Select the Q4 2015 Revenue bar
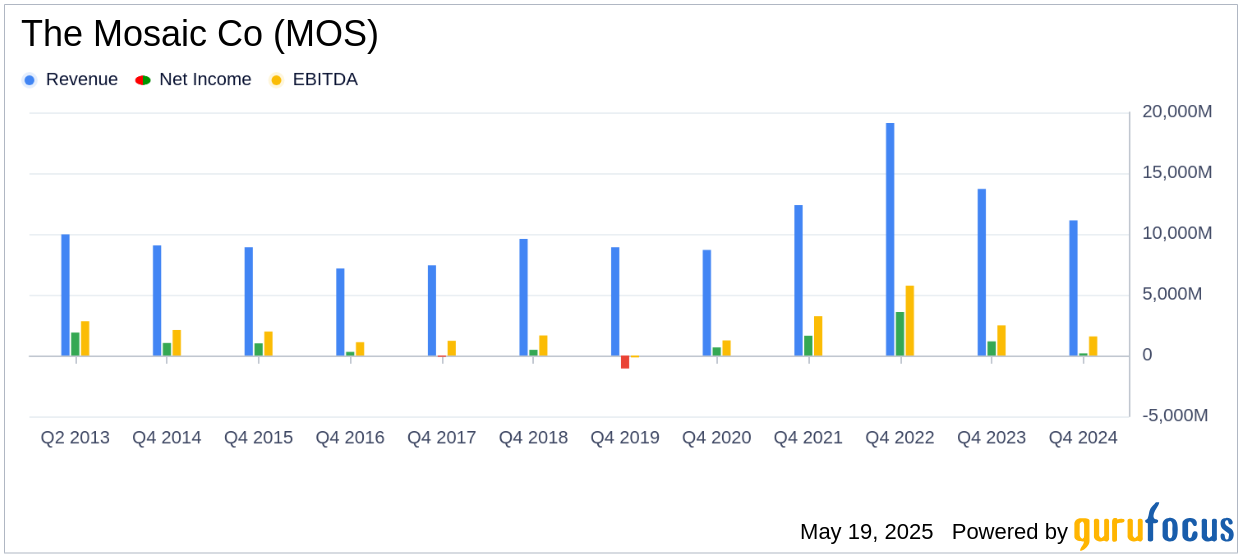 tap(248, 301)
